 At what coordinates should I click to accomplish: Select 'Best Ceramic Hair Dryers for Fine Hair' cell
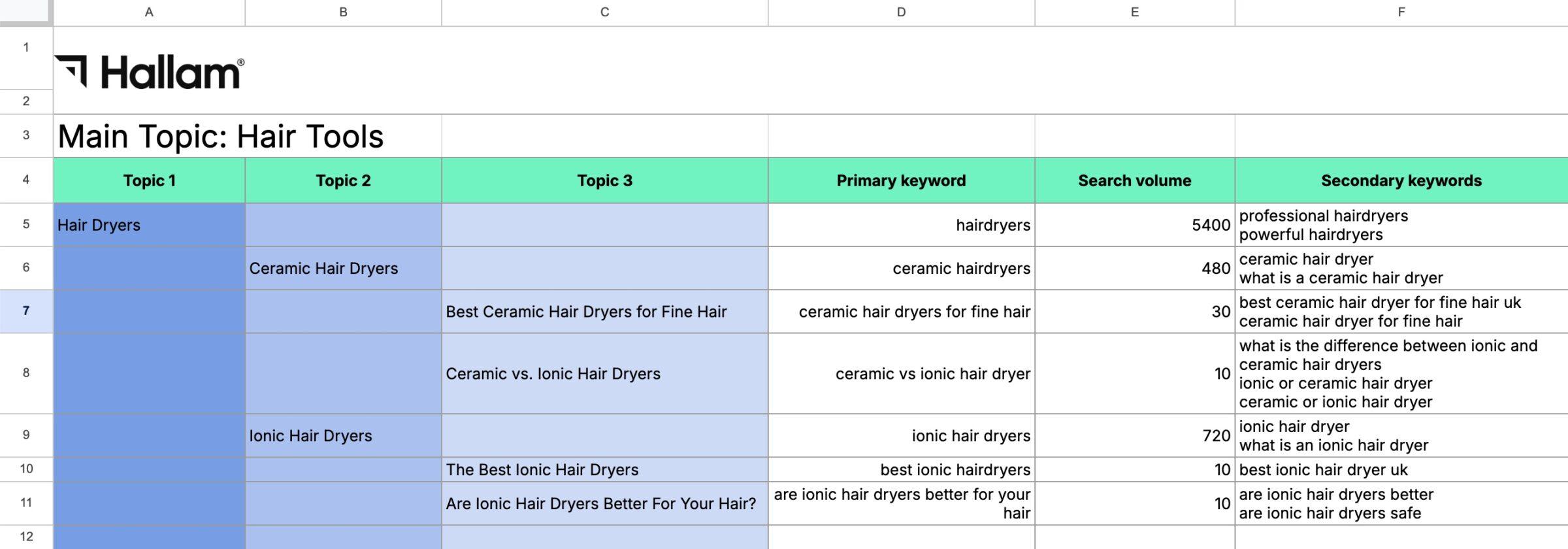tap(604, 312)
